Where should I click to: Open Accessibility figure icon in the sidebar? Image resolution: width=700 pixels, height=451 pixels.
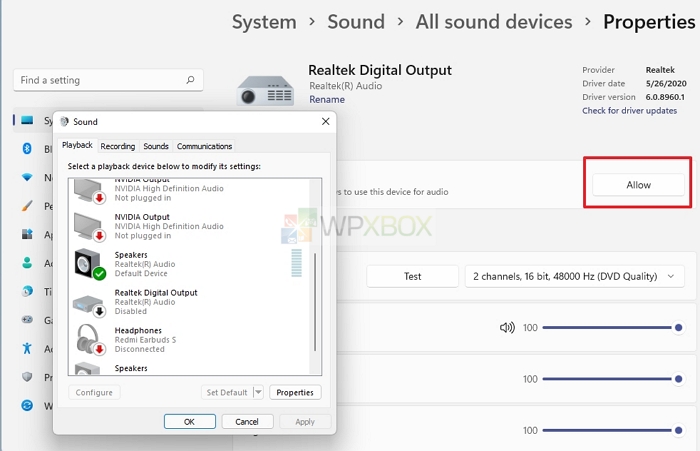coord(27,348)
